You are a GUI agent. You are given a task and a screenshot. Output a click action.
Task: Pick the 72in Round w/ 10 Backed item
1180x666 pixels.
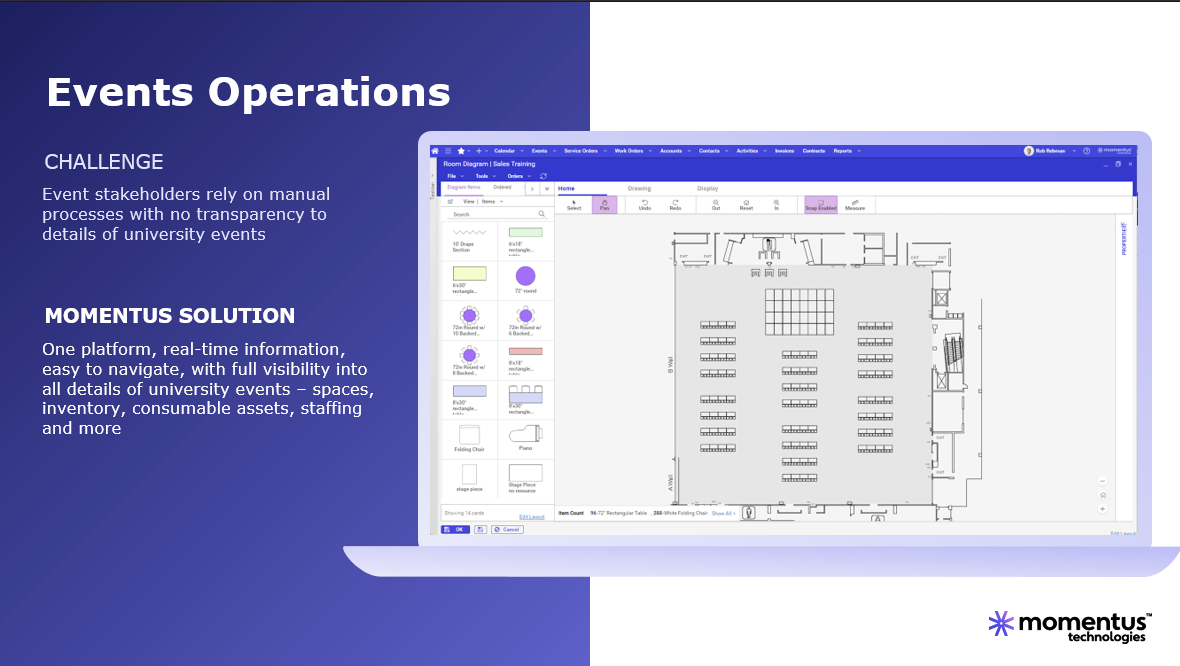(x=469, y=321)
